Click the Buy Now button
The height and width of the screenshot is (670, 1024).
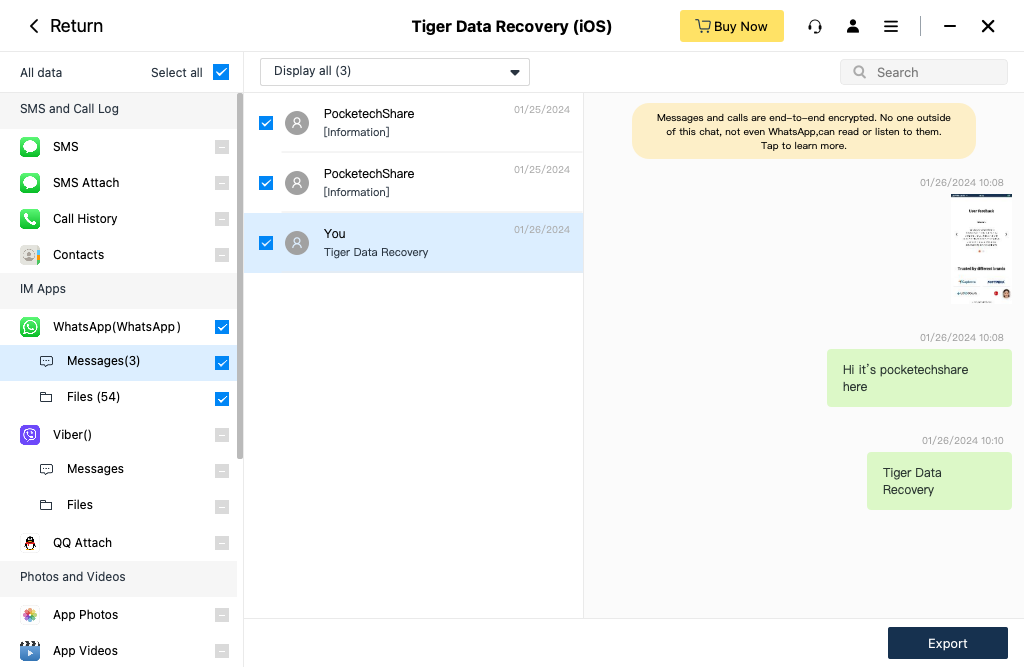pyautogui.click(x=732, y=26)
